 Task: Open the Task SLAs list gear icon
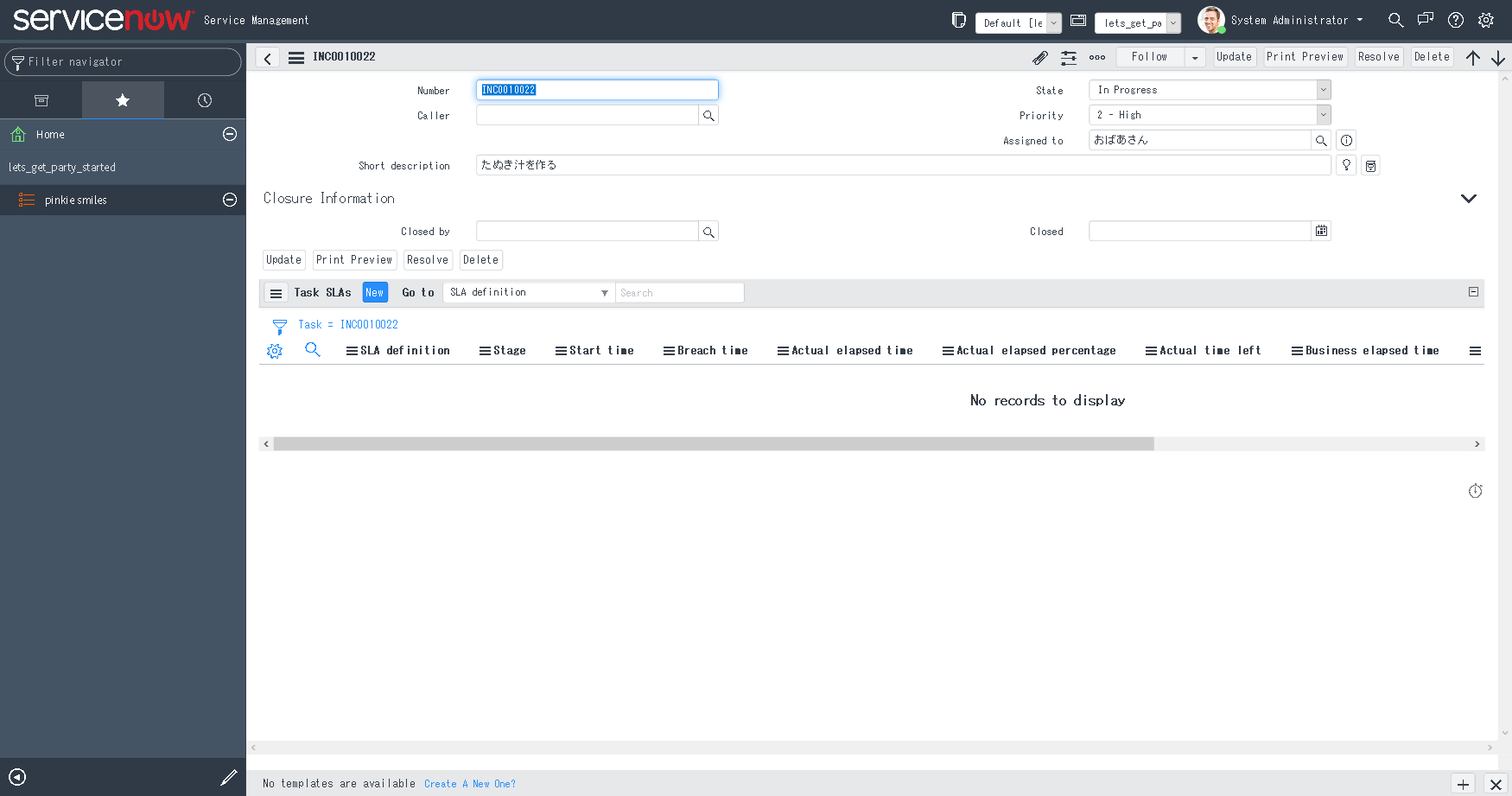tap(275, 350)
